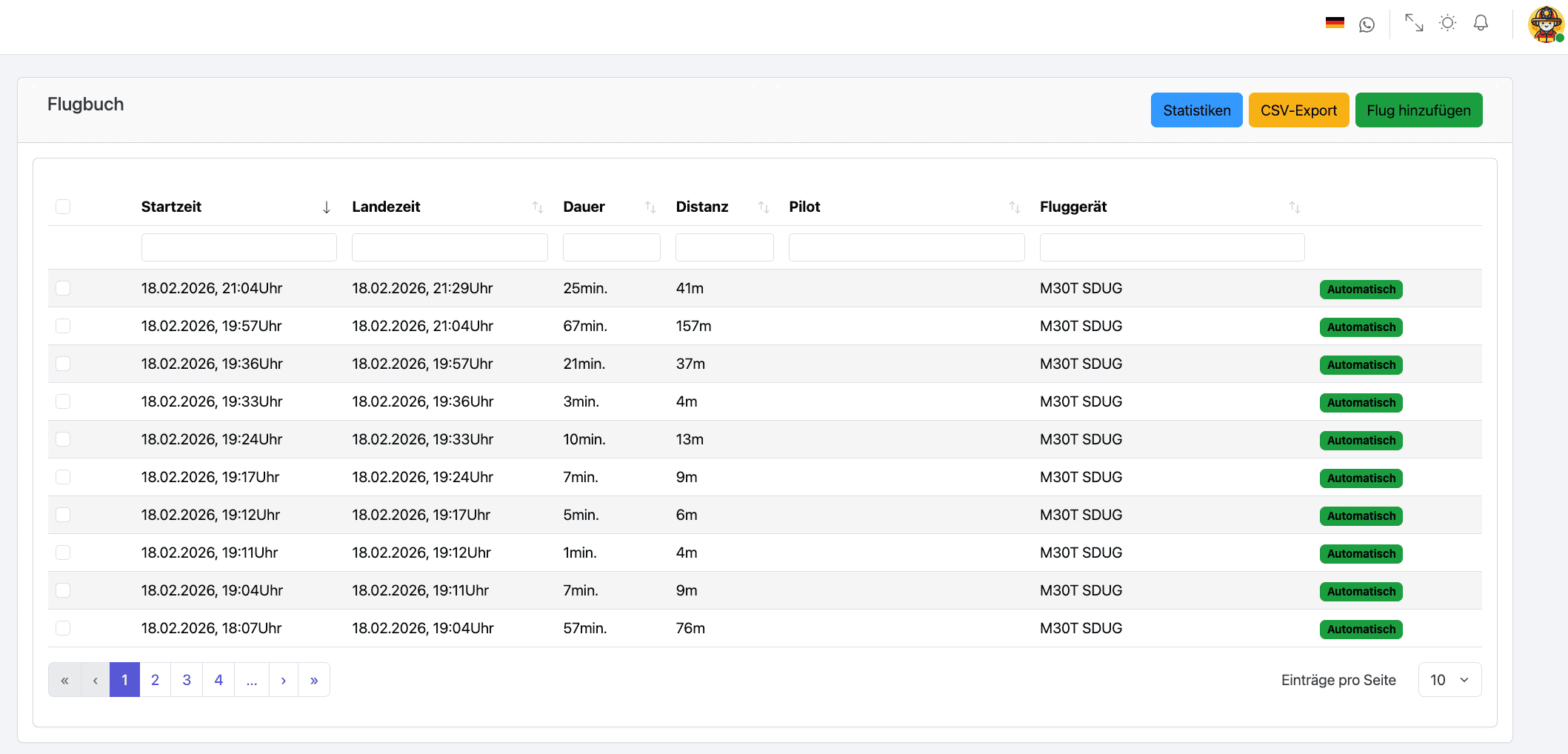Check the row for the 18:07Uhr flight

pyautogui.click(x=63, y=628)
